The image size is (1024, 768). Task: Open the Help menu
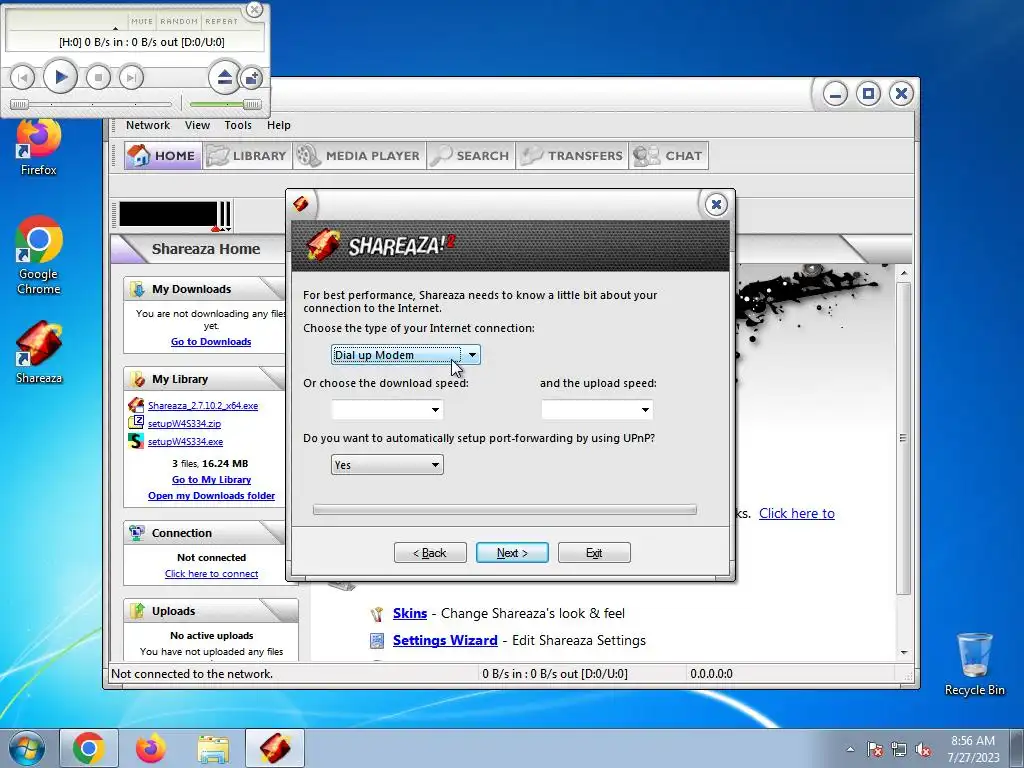279,125
